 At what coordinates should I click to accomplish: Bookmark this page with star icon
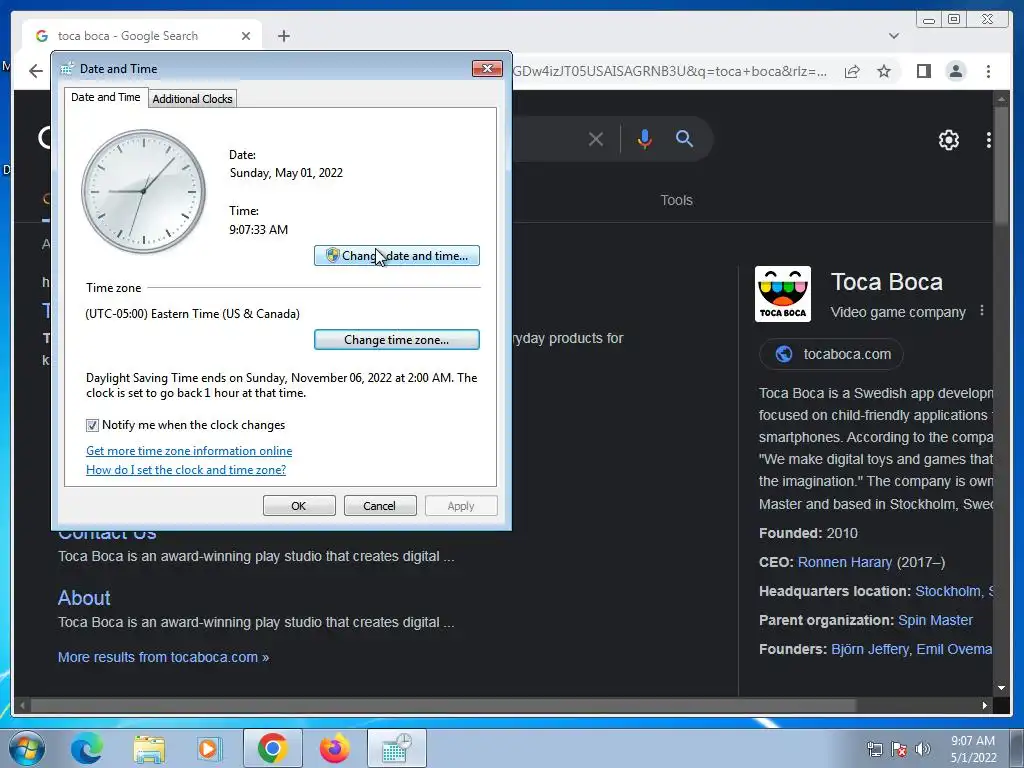[x=884, y=71]
